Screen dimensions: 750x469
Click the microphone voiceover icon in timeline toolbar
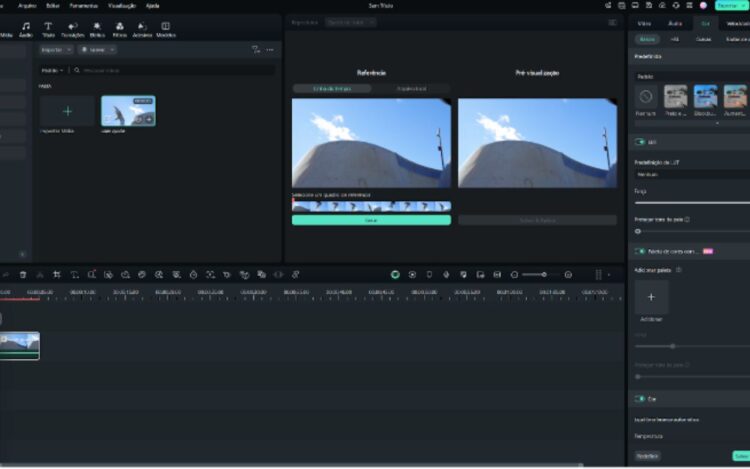click(446, 274)
